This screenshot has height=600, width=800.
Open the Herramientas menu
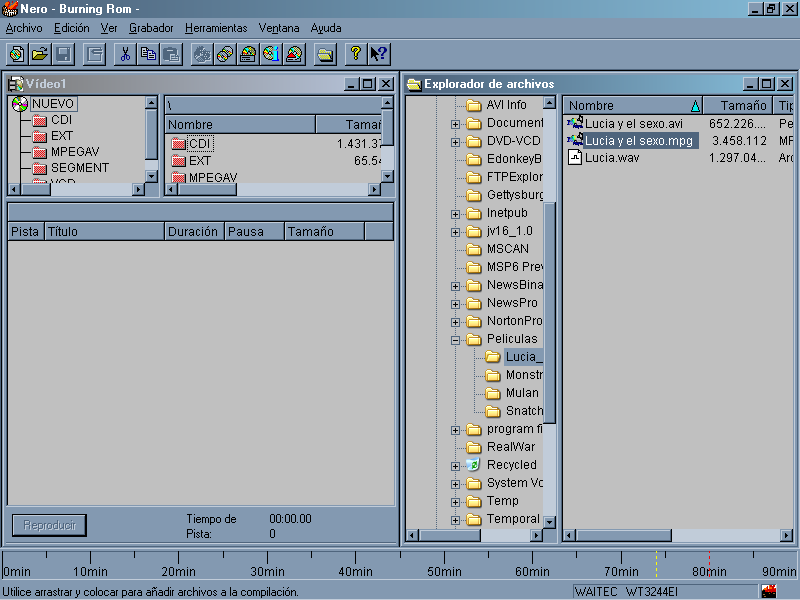(x=215, y=28)
